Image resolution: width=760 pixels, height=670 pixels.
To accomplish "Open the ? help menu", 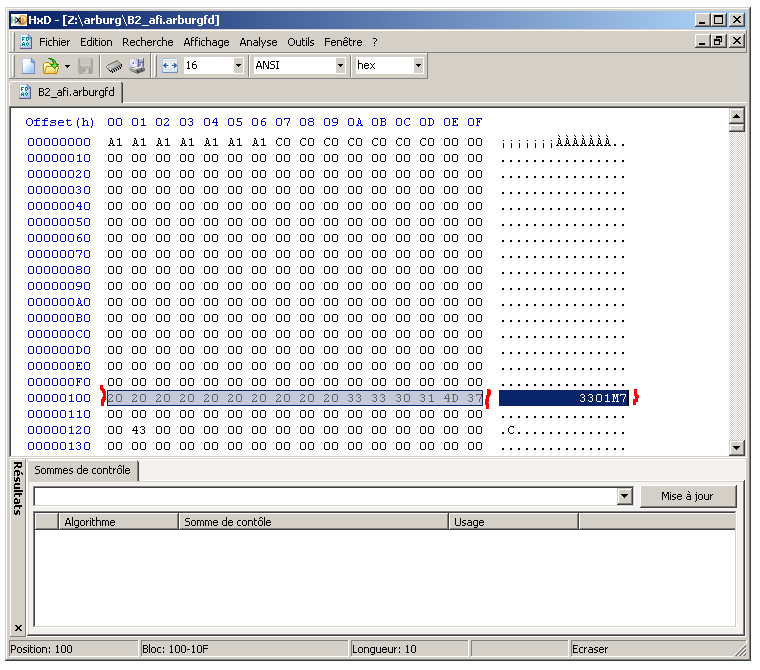I will coord(375,42).
